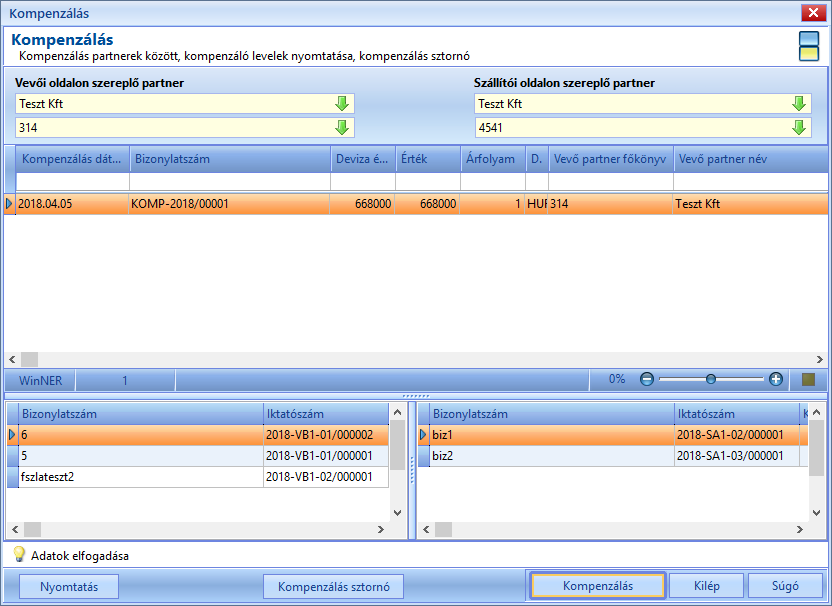Viewport: 832px width, 606px height.
Task: Select row KOMP-2018/00001 in compensation grid
Action: pos(416,204)
